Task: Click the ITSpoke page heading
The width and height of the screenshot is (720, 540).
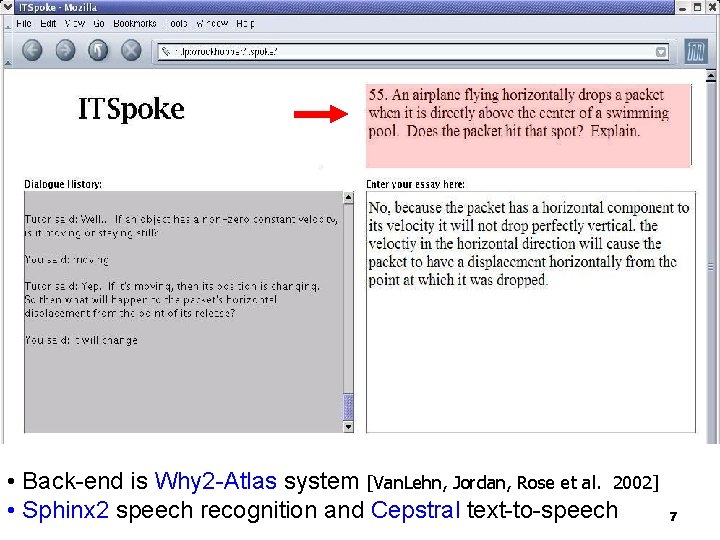Action: [x=131, y=109]
